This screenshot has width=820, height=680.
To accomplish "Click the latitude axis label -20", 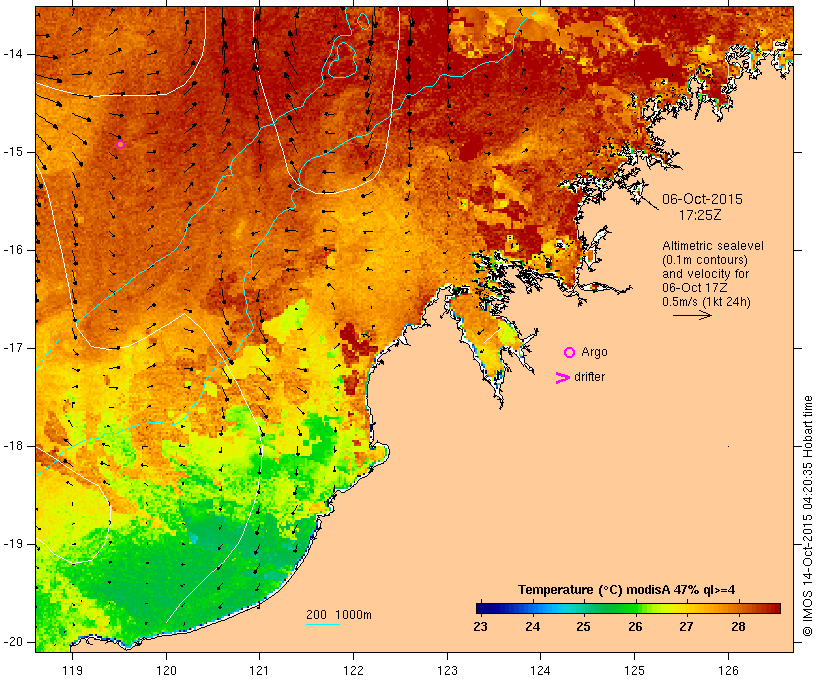I will click(x=13, y=642).
